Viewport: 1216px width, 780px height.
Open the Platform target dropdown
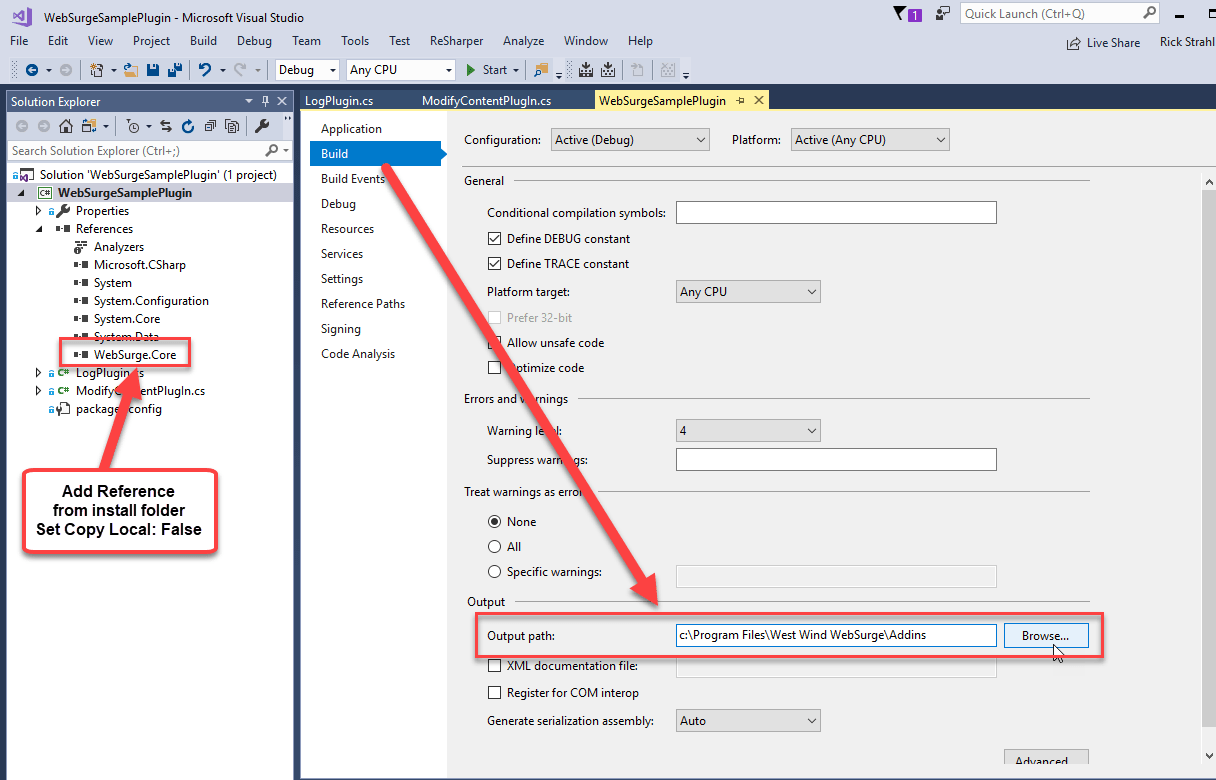[x=748, y=292]
